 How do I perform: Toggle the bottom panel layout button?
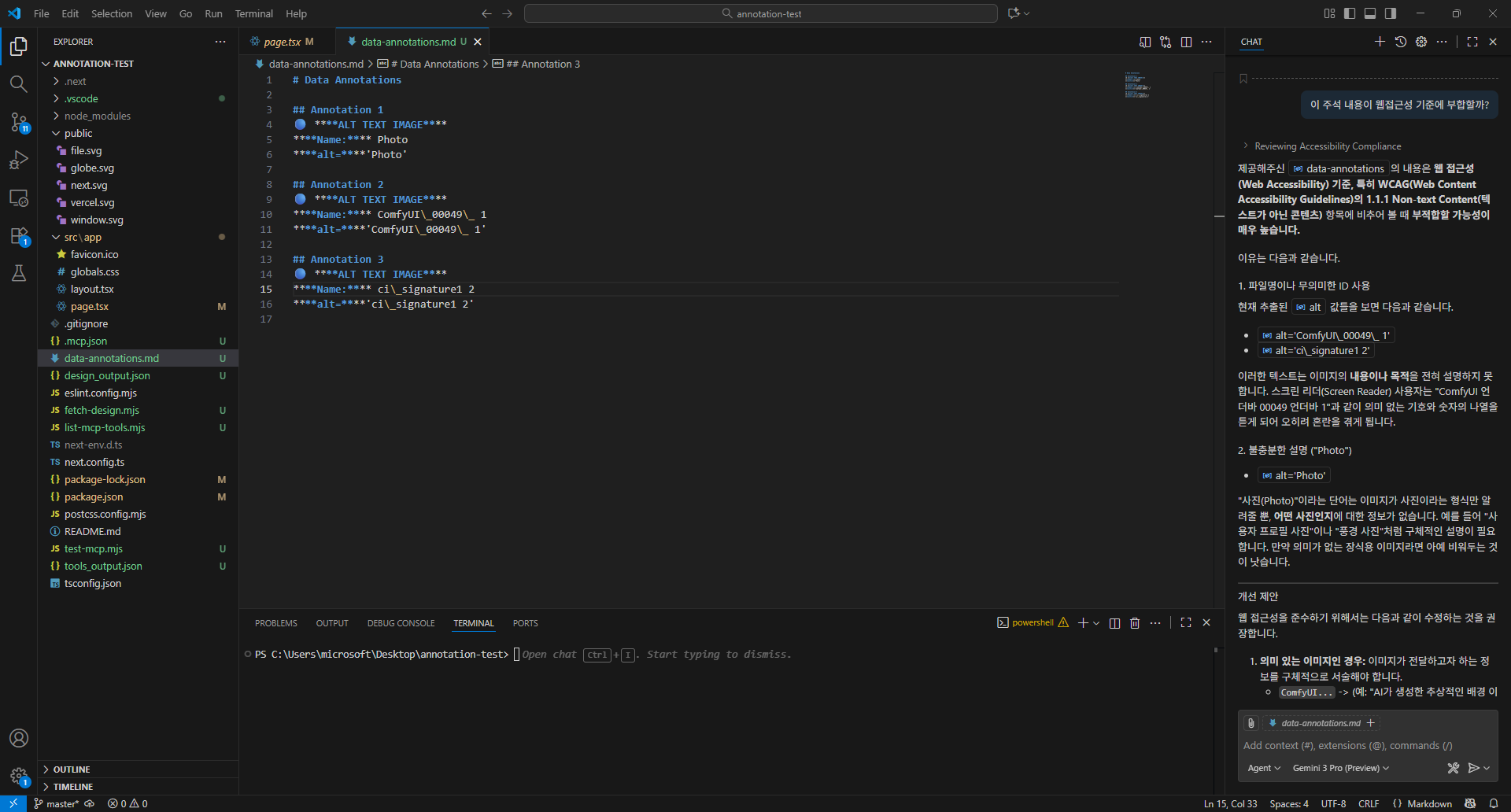1370,13
